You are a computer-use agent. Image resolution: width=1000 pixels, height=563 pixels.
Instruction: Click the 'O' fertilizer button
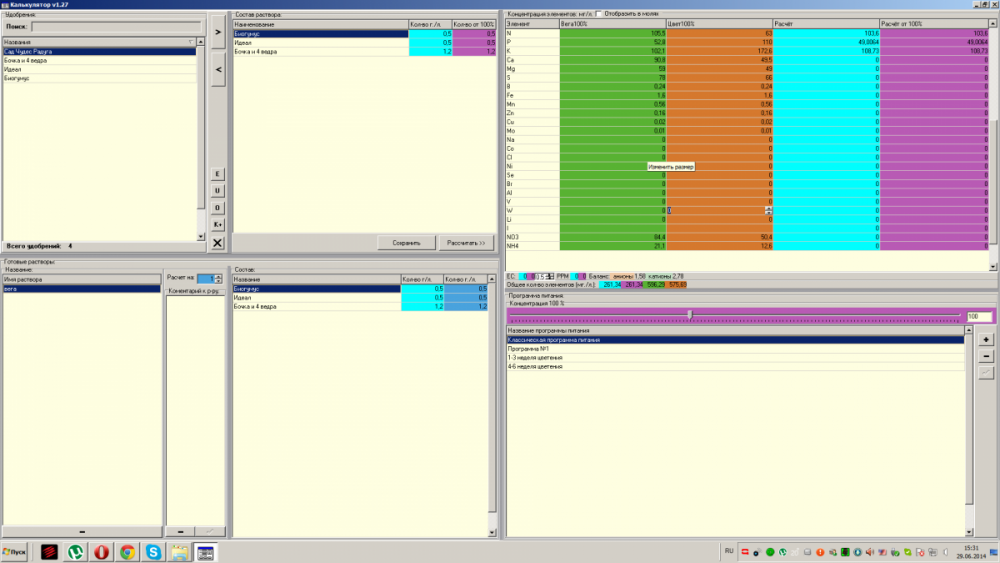pyautogui.click(x=217, y=208)
